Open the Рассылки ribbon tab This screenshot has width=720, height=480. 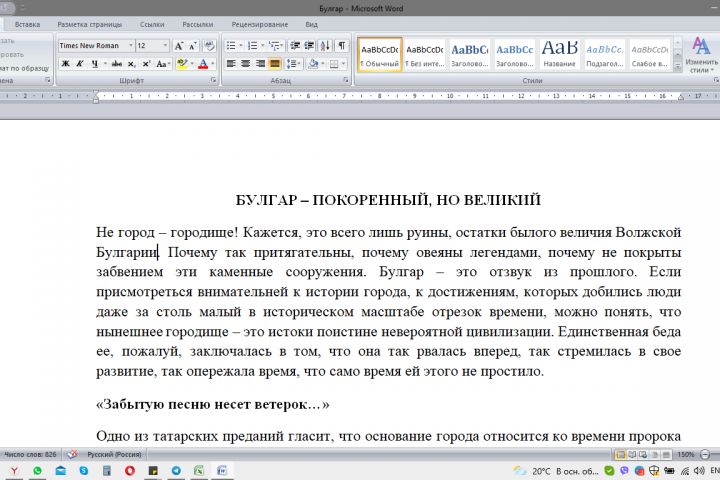(x=197, y=24)
